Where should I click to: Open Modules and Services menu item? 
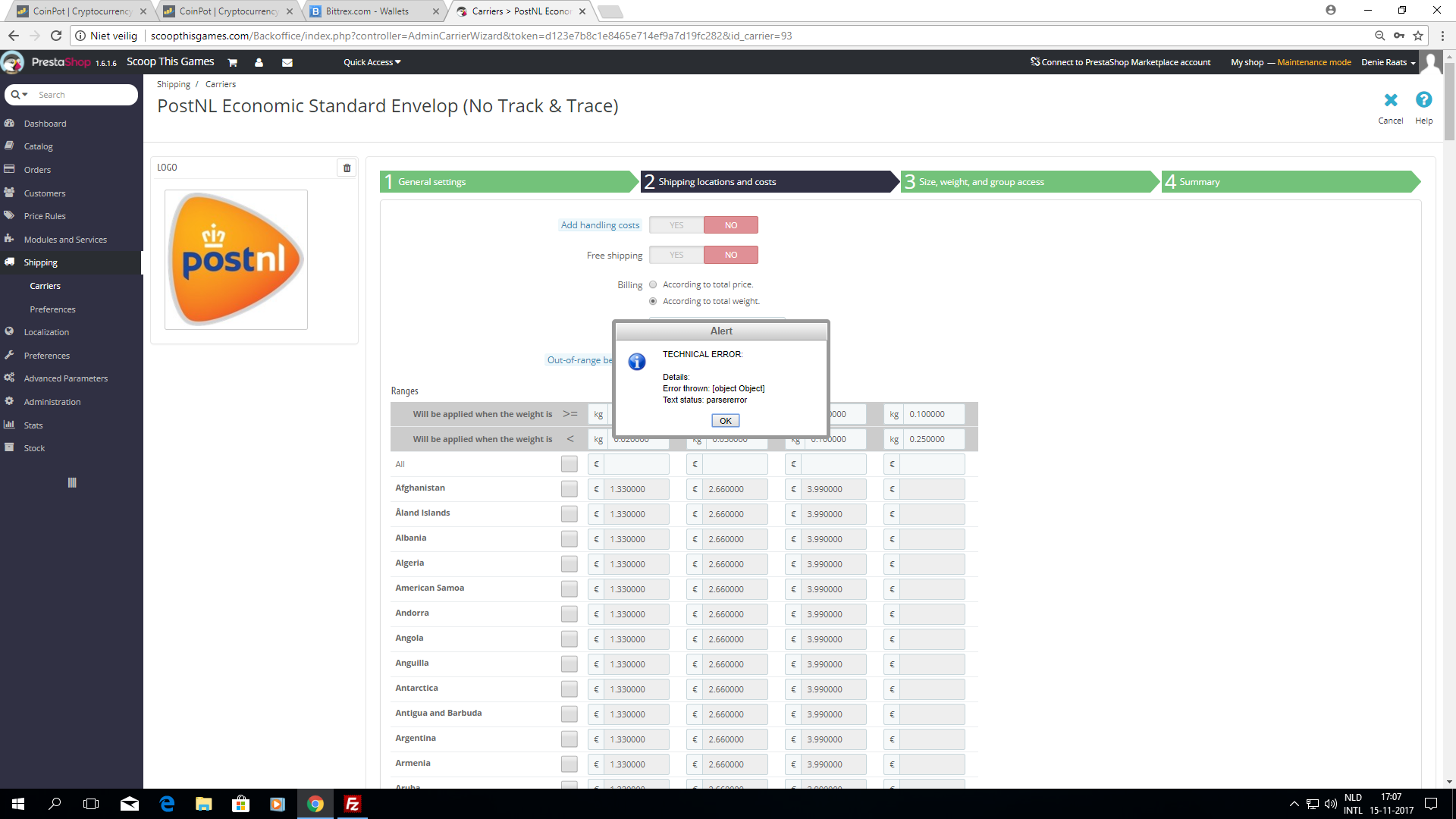coord(65,240)
